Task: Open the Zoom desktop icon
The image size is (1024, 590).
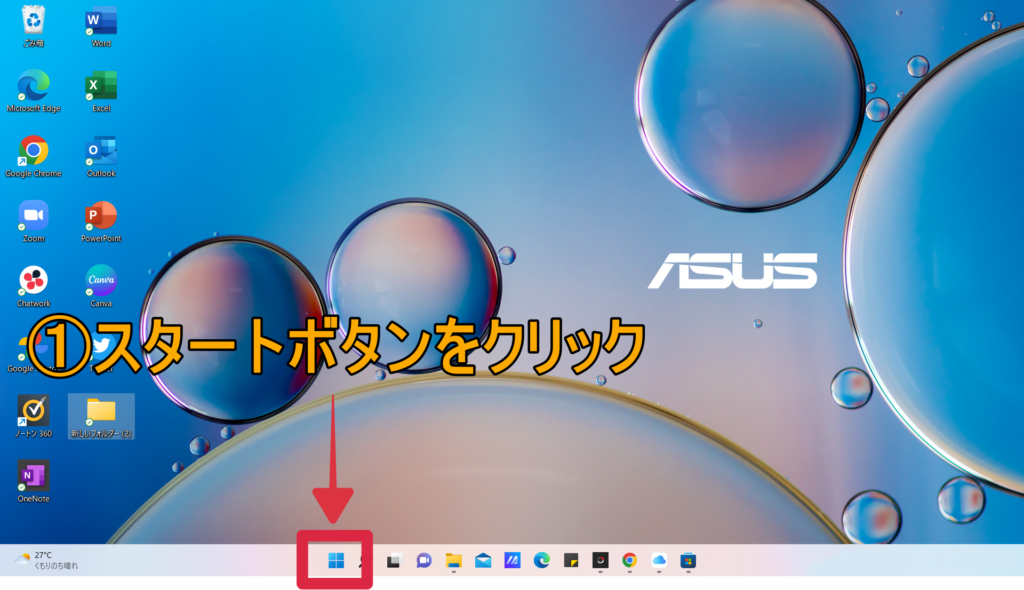Action: coord(33,221)
